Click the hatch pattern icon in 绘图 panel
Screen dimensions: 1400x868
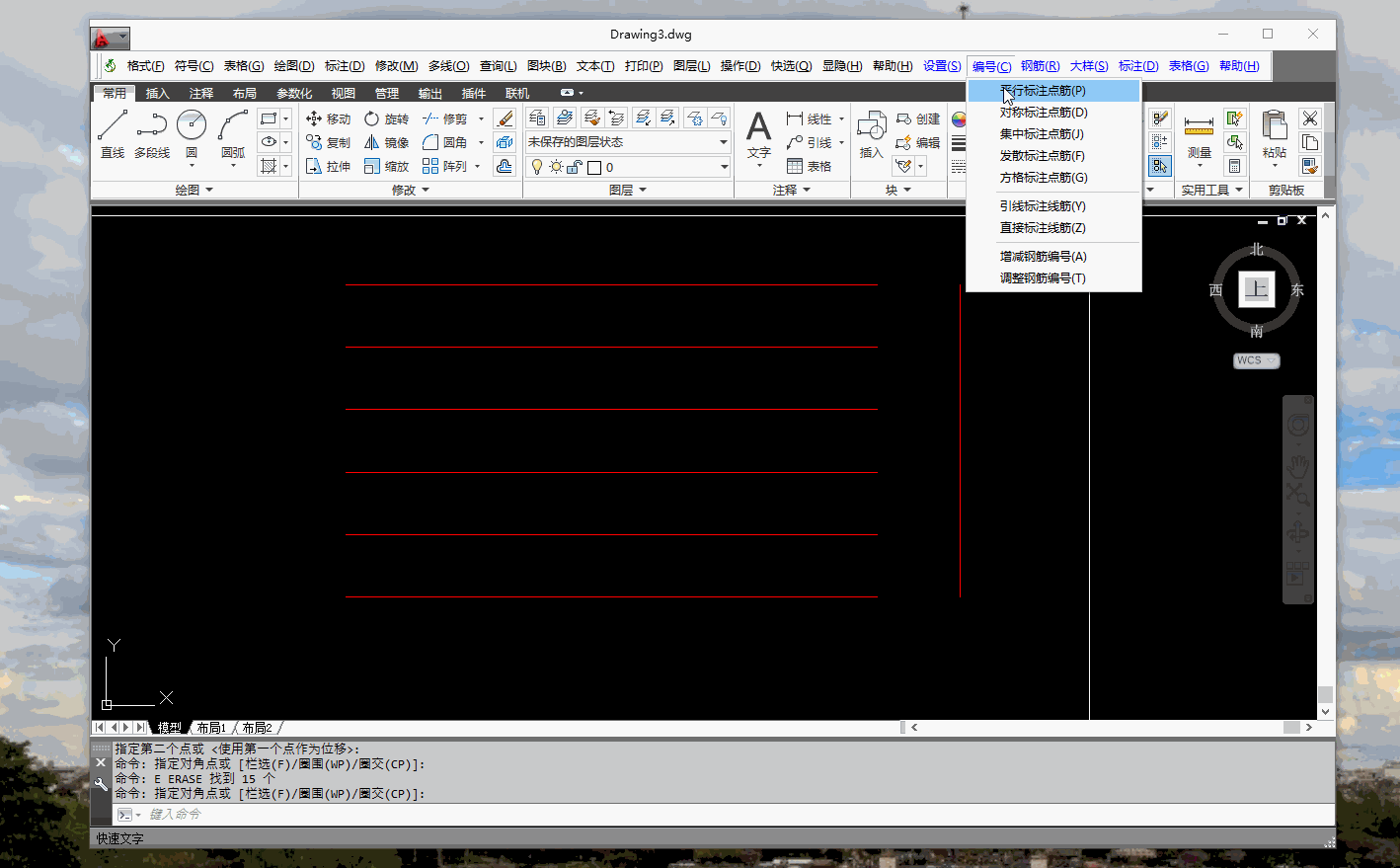coord(269,166)
